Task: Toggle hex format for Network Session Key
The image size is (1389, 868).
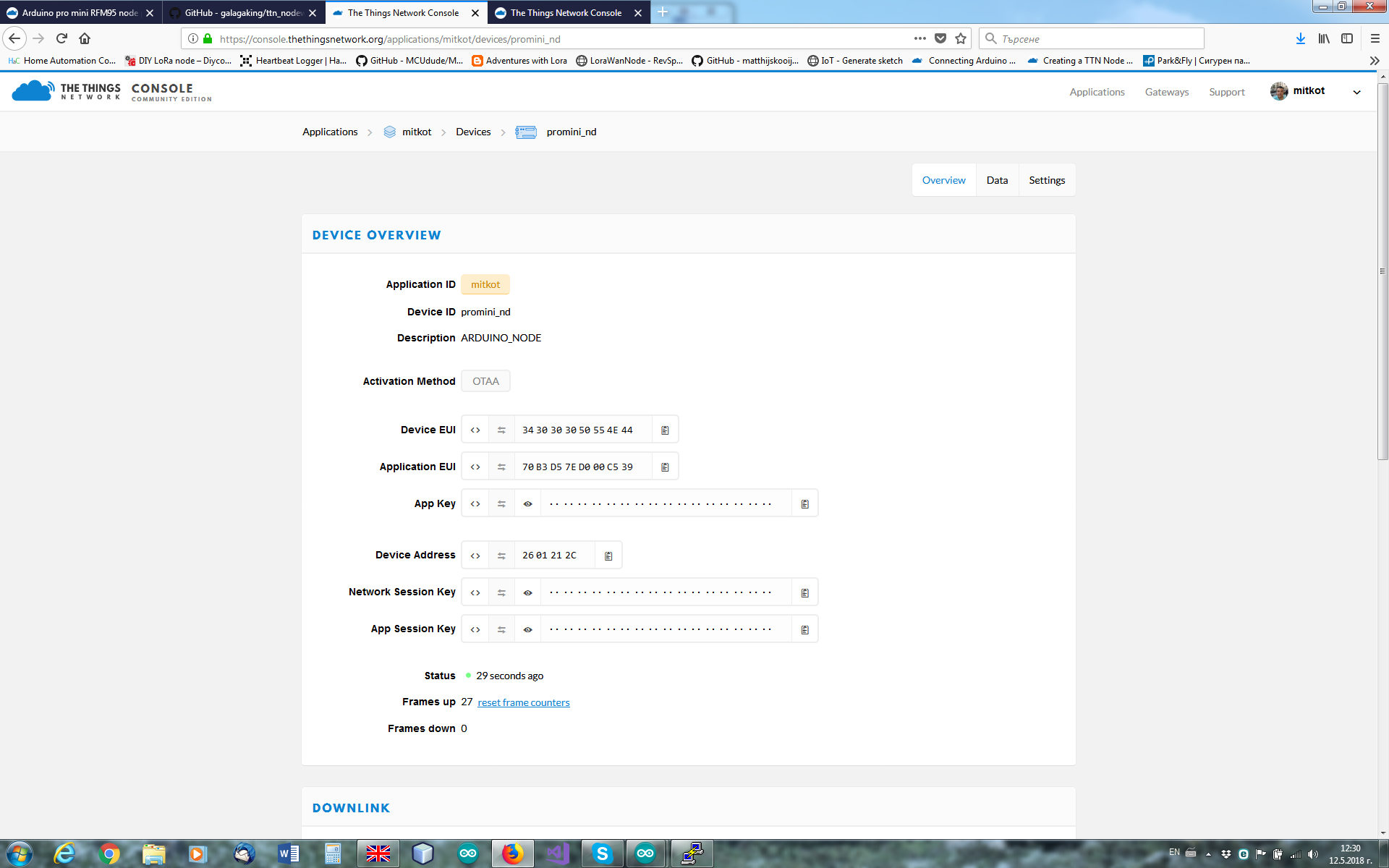Action: point(475,592)
